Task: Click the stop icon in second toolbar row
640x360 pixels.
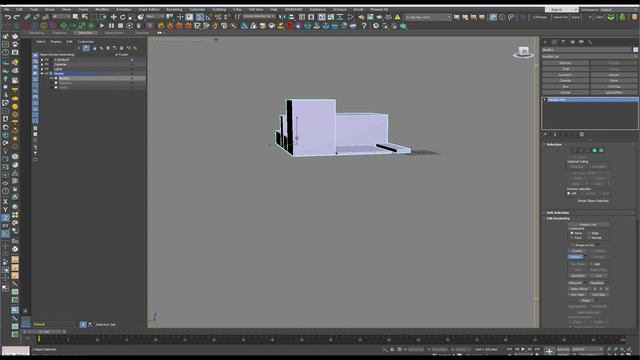Action: tap(120, 26)
